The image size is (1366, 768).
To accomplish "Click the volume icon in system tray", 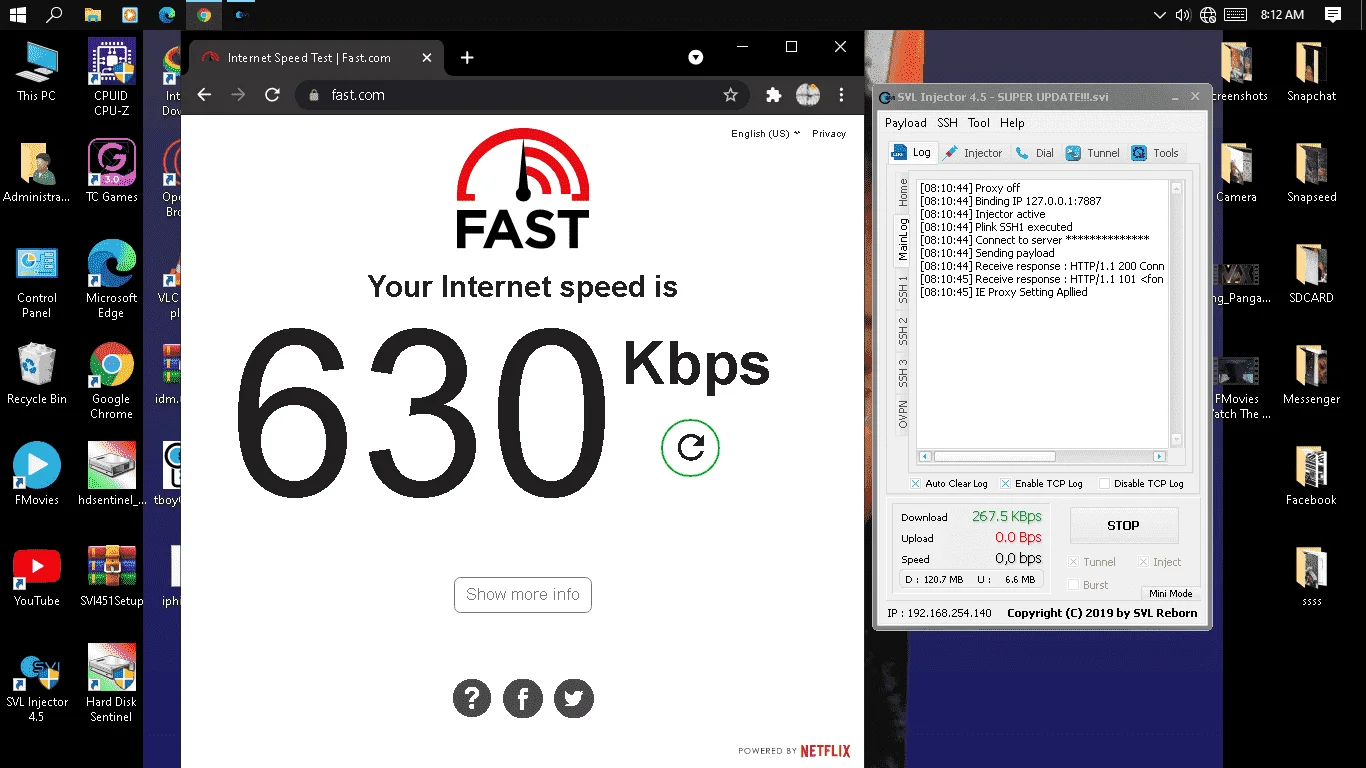I will click(x=1183, y=15).
